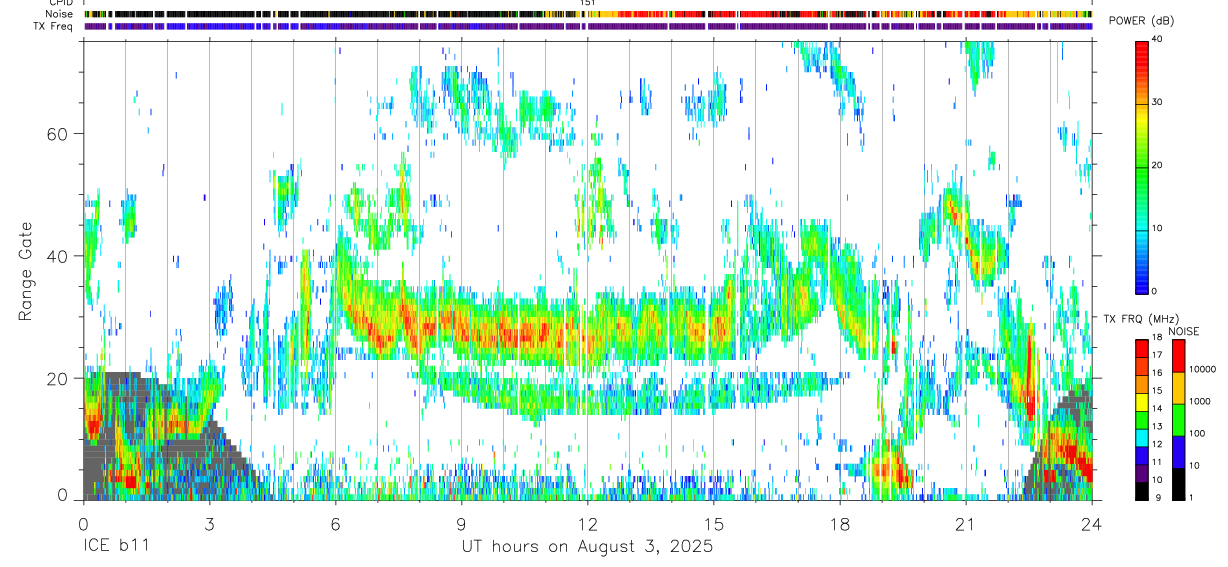Click the red 40 dB end of the power colorbar
This screenshot has width=1228, height=567.
[1143, 45]
